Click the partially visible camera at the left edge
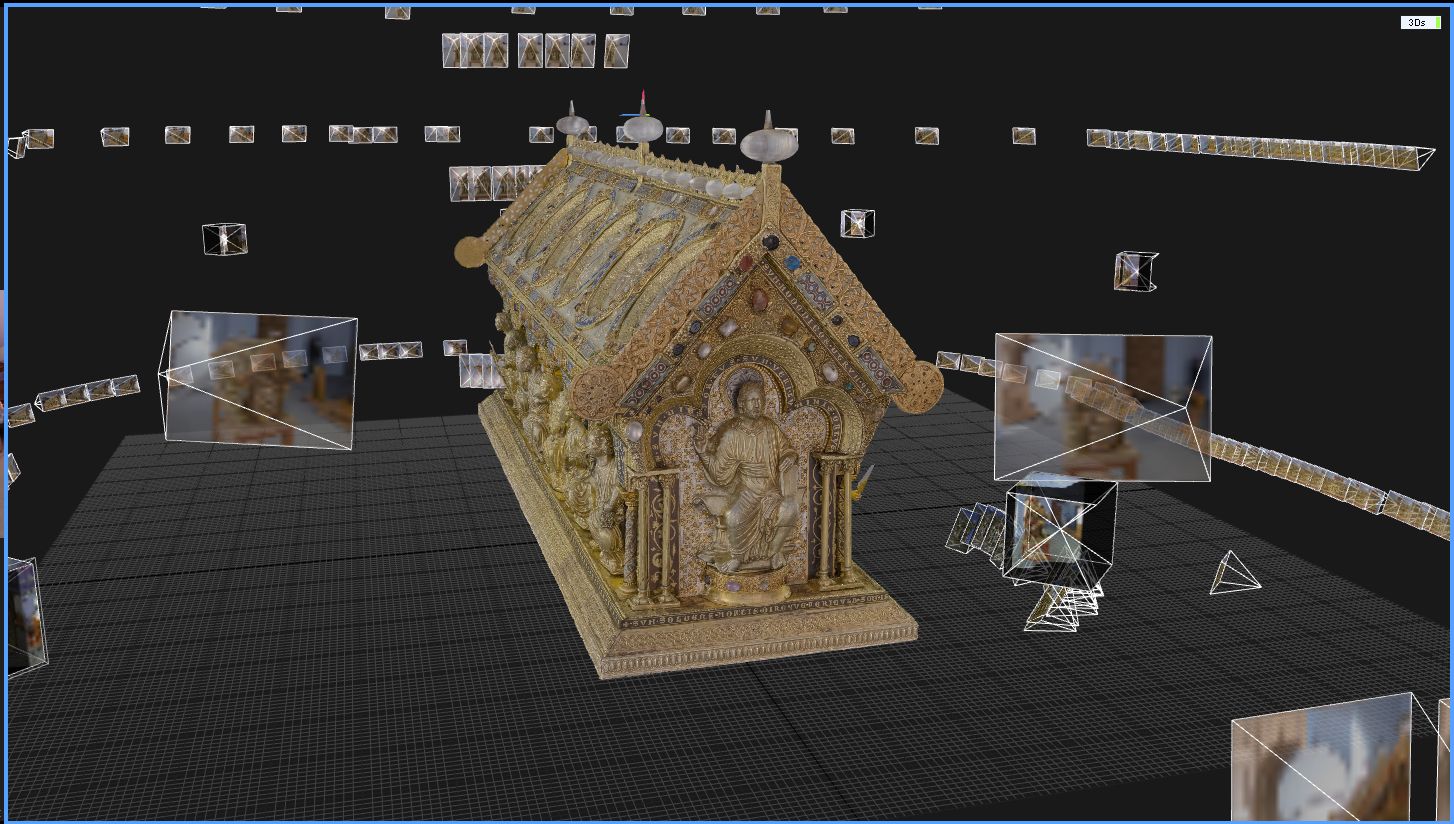 click(24, 614)
